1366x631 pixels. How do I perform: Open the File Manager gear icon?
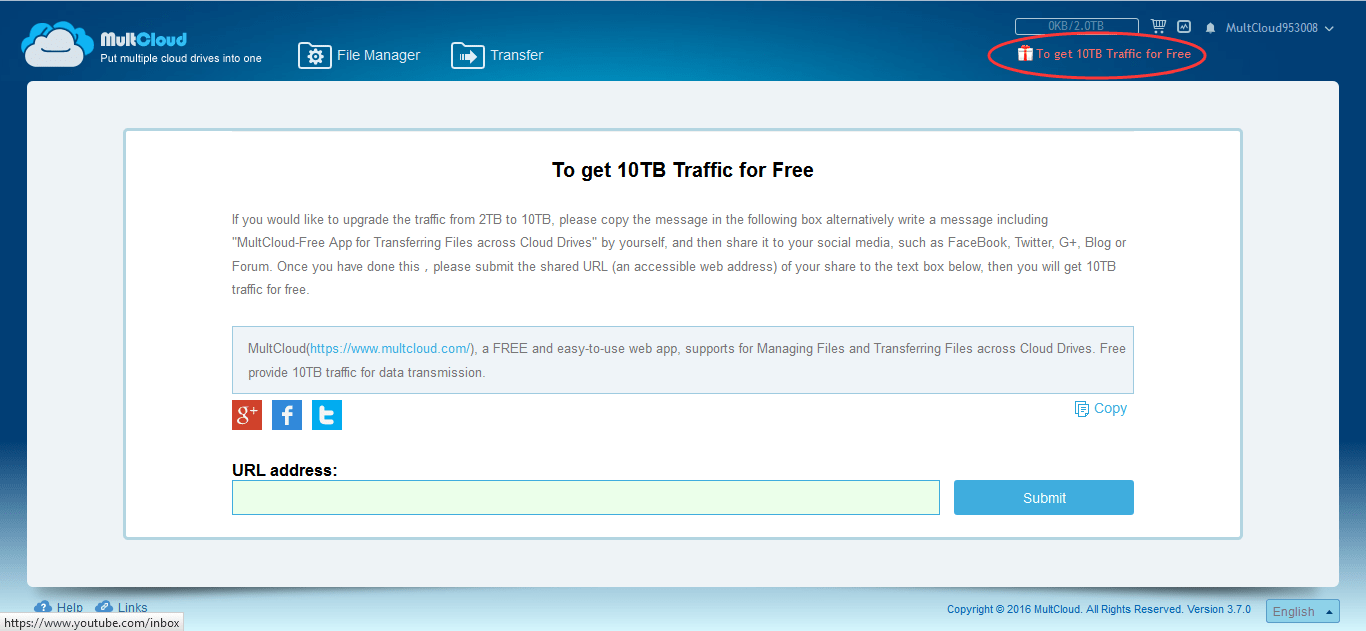pos(315,56)
